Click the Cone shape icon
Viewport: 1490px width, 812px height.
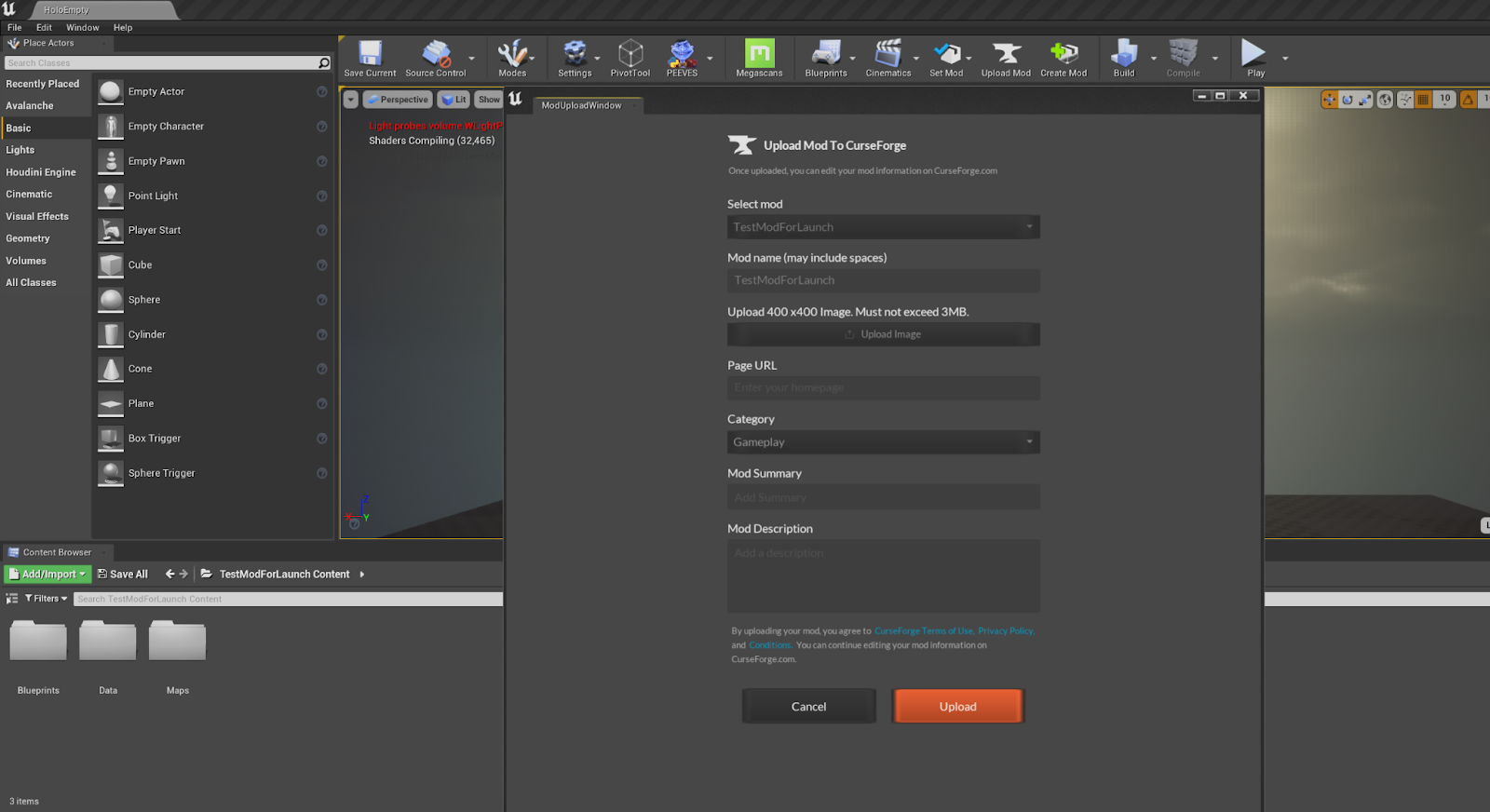click(x=111, y=369)
